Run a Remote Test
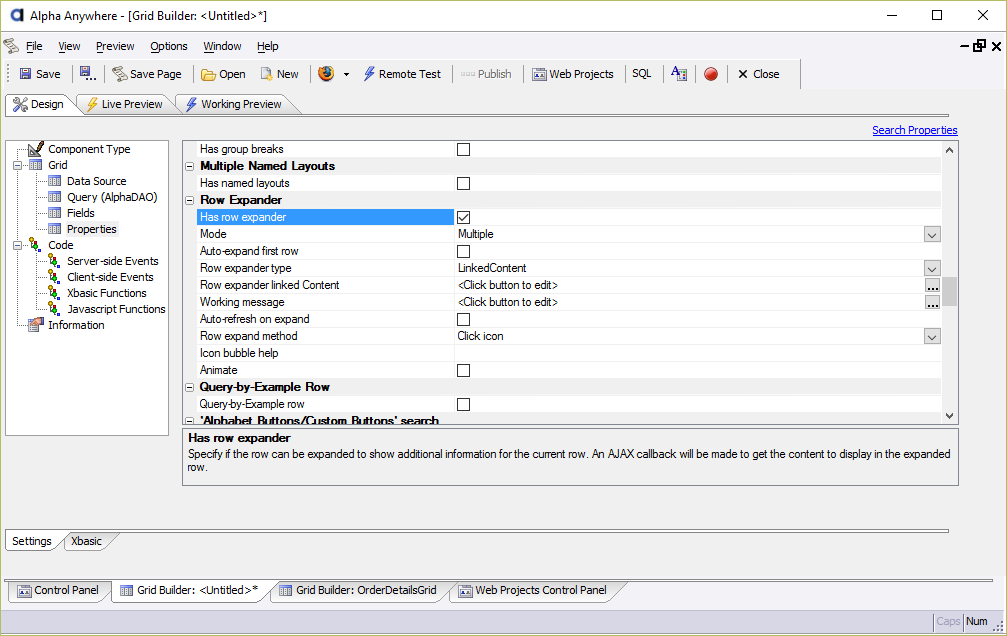Screen dimensions: 1007x636 [403, 74]
